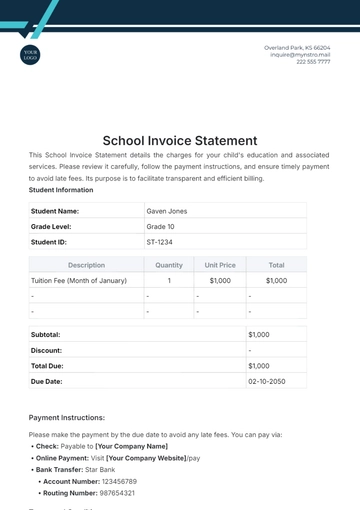Select the 'ST-1234' student ID value
This screenshot has height=510, width=360.
pyautogui.click(x=159, y=242)
